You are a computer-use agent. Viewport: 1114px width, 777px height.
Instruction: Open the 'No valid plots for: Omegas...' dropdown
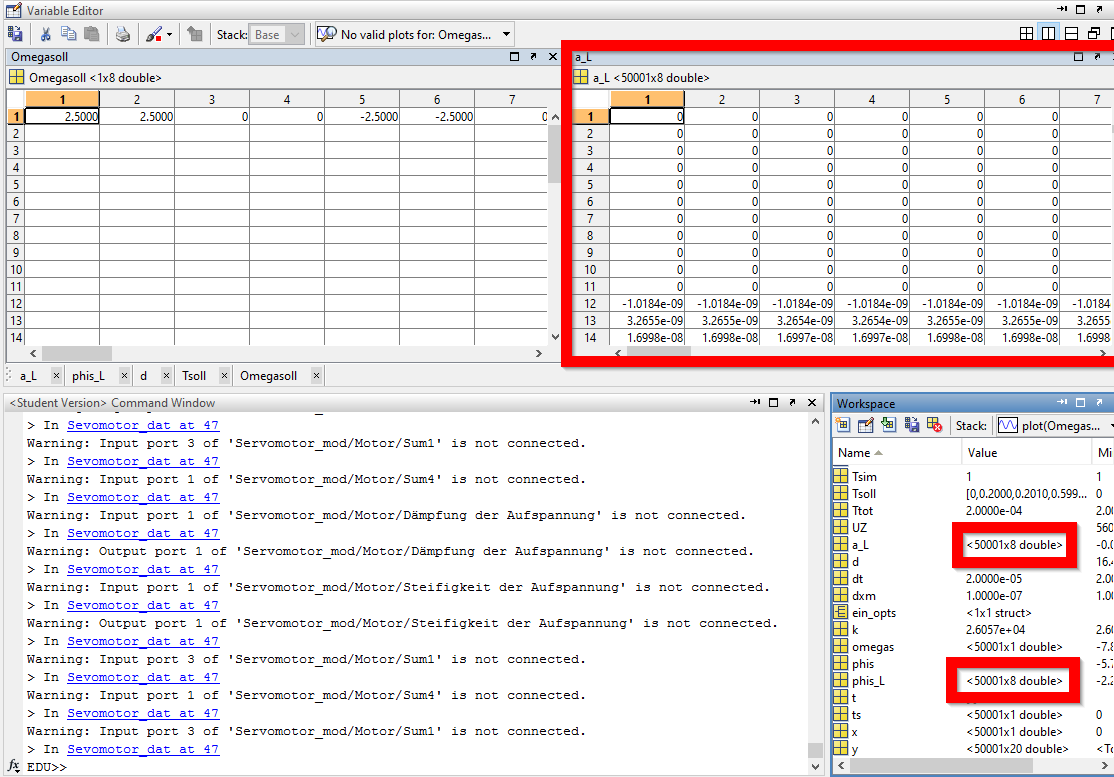coord(506,34)
